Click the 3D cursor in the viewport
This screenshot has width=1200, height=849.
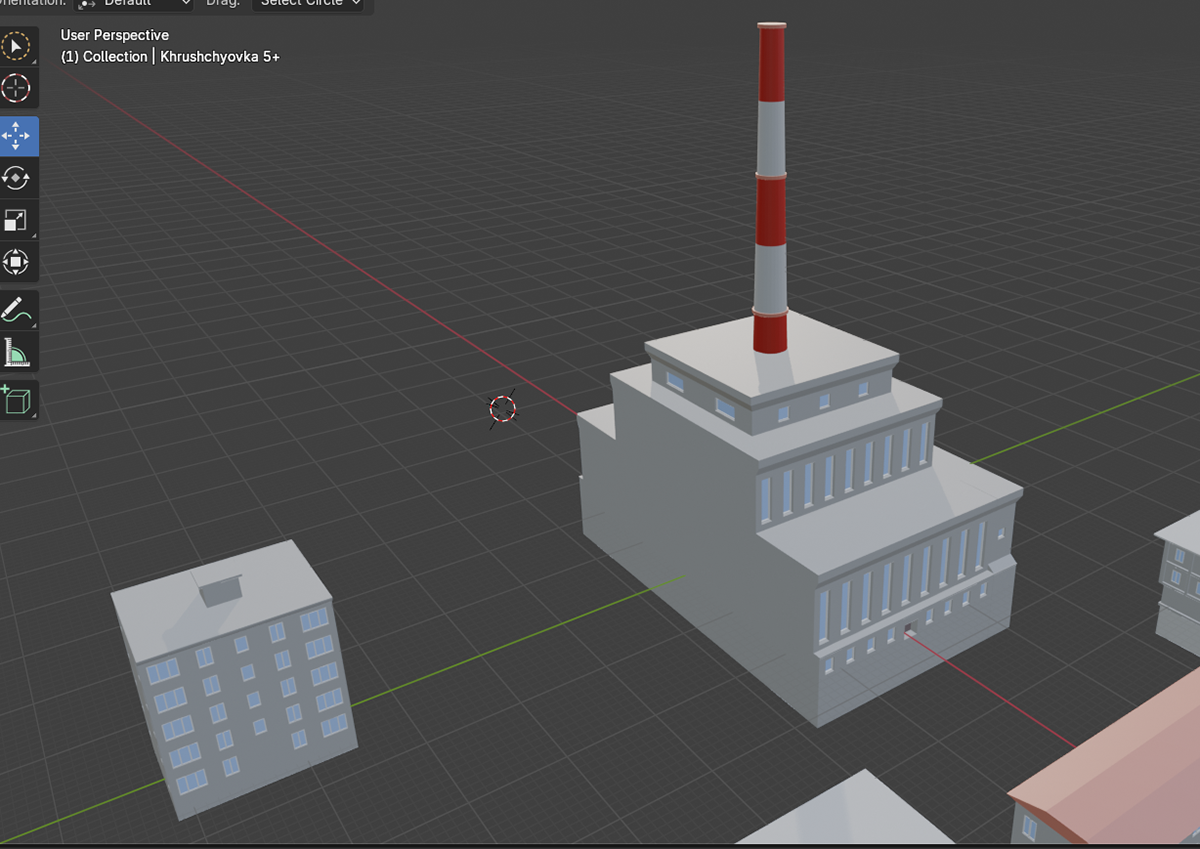click(x=502, y=408)
